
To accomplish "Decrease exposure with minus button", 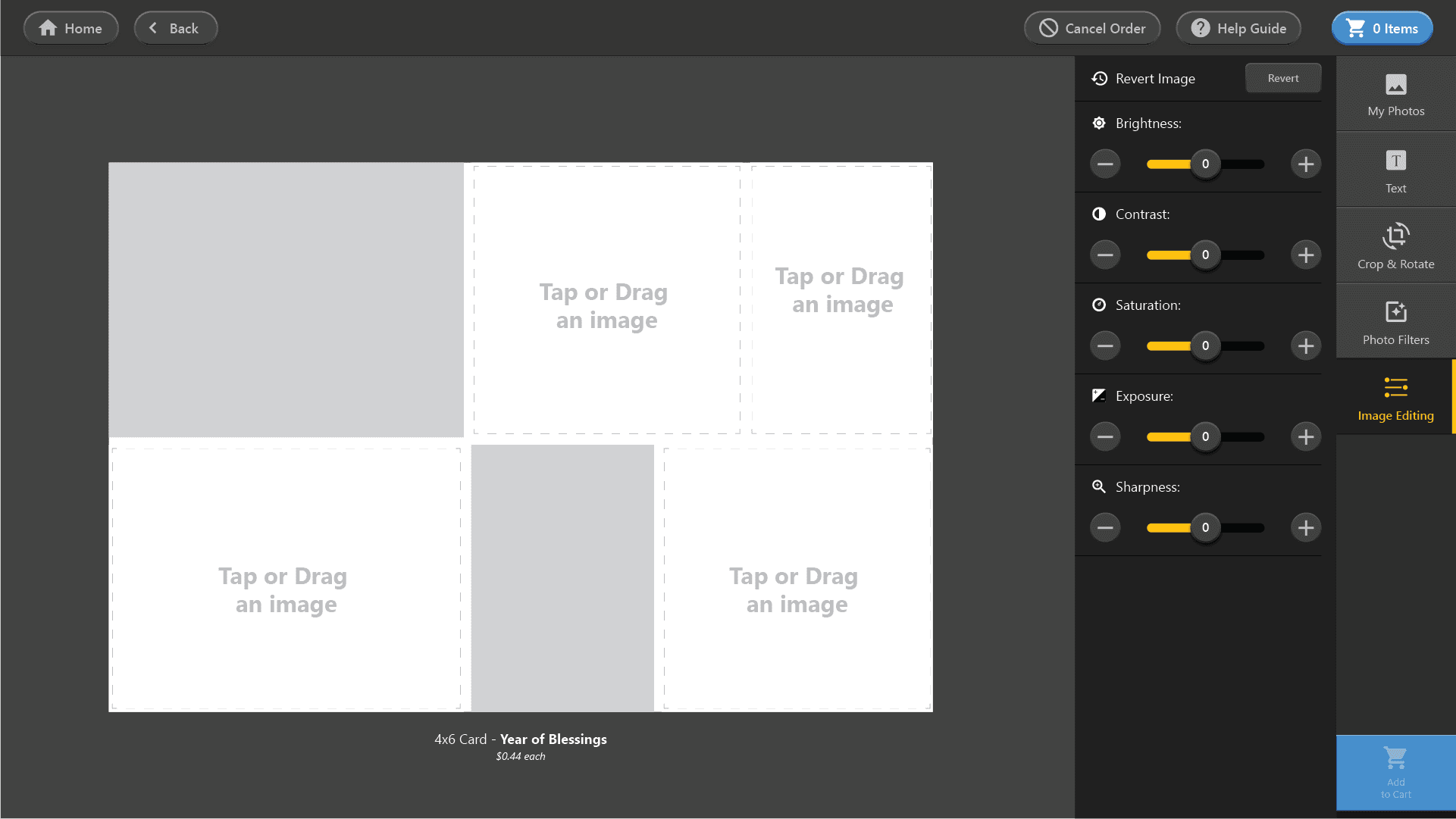I will click(1105, 436).
